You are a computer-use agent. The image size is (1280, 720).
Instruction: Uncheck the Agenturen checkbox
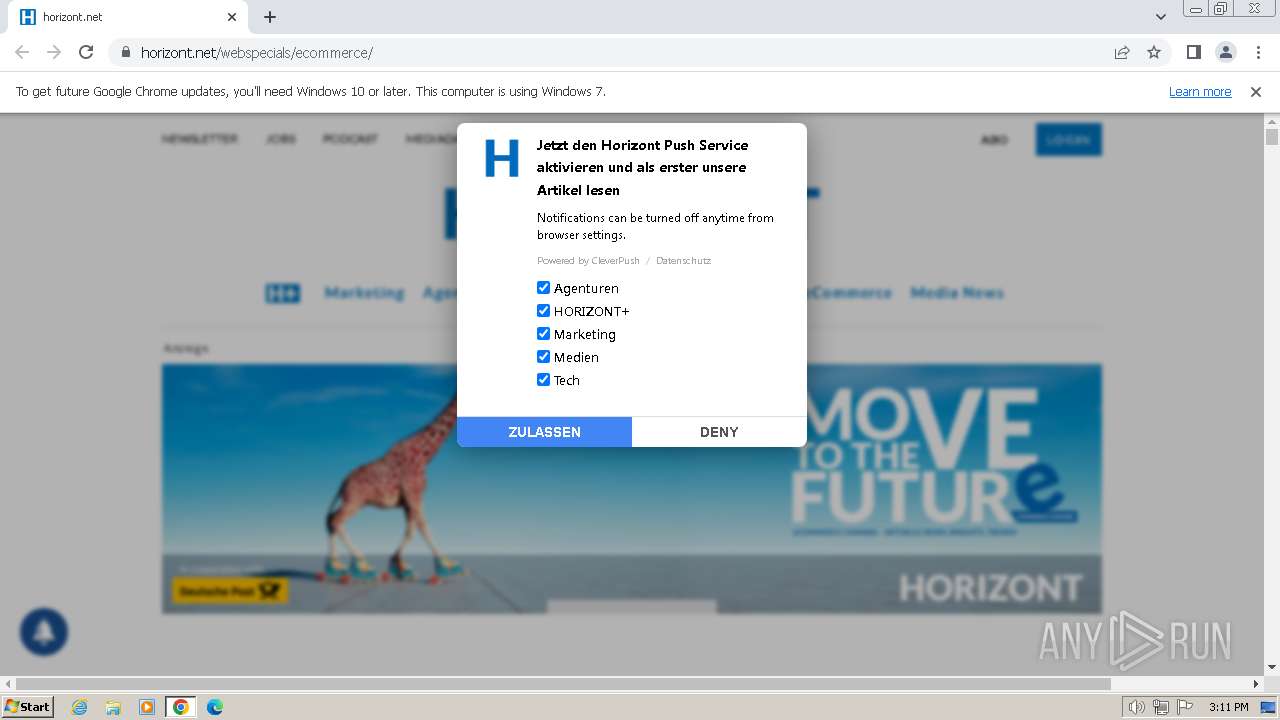click(x=543, y=288)
